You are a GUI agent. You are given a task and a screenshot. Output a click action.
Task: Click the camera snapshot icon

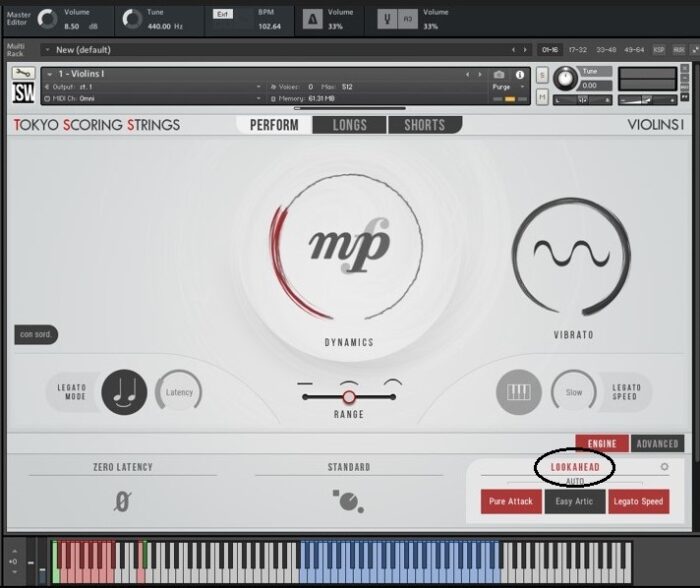coord(499,75)
